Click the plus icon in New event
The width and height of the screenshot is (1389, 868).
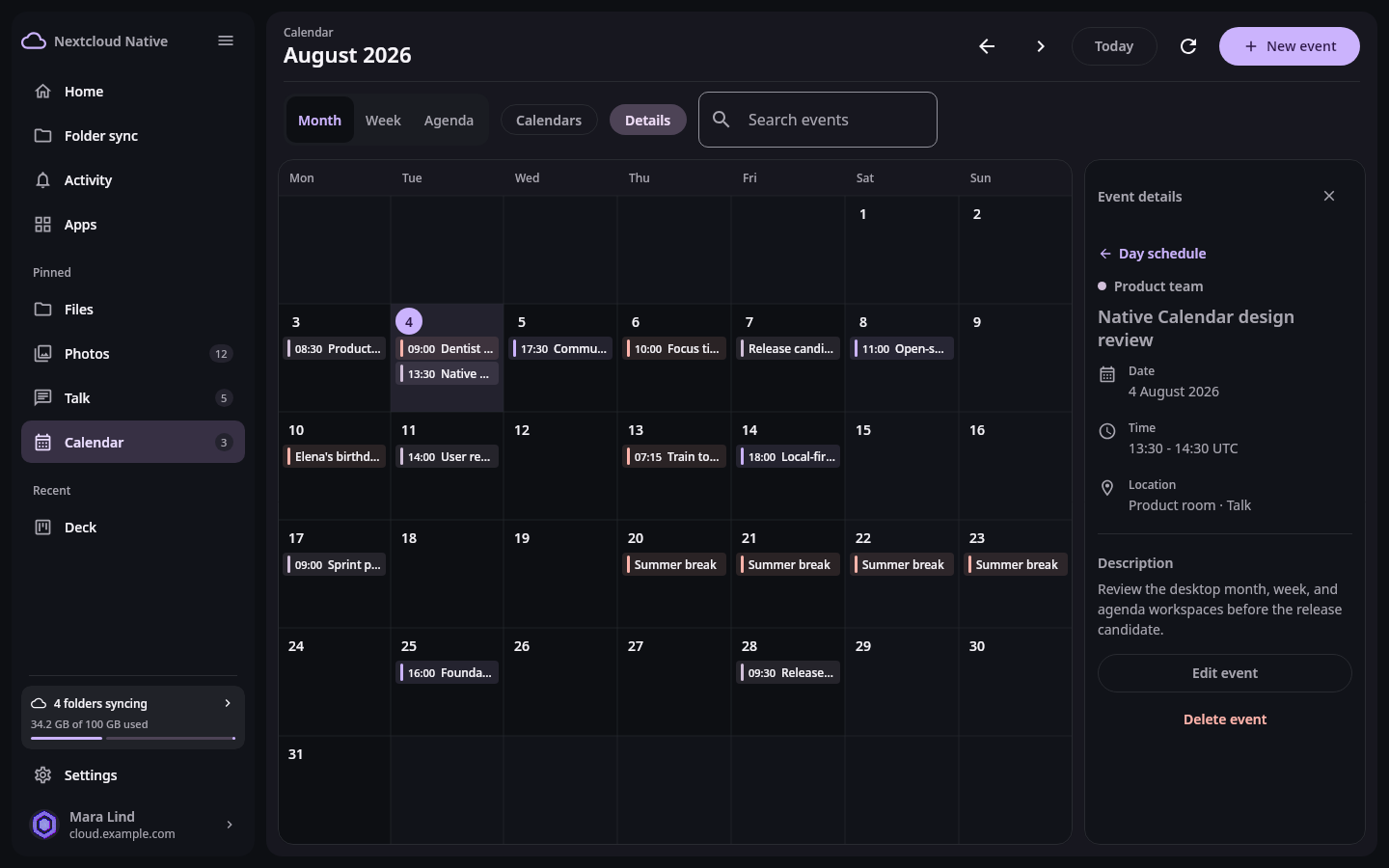[1251, 46]
